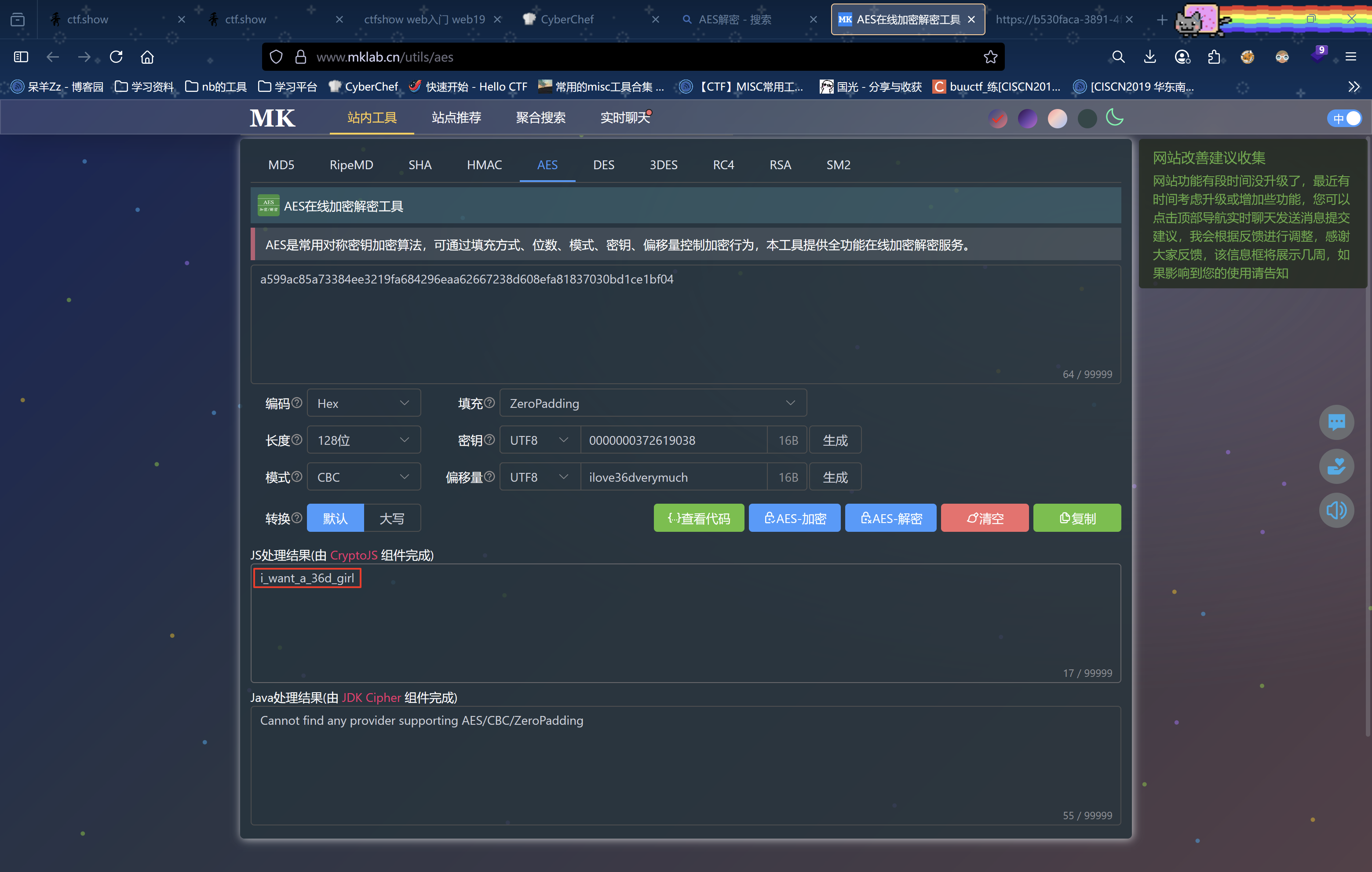Click the floating speaker sound icon
The width and height of the screenshot is (1372, 872).
pyautogui.click(x=1336, y=510)
